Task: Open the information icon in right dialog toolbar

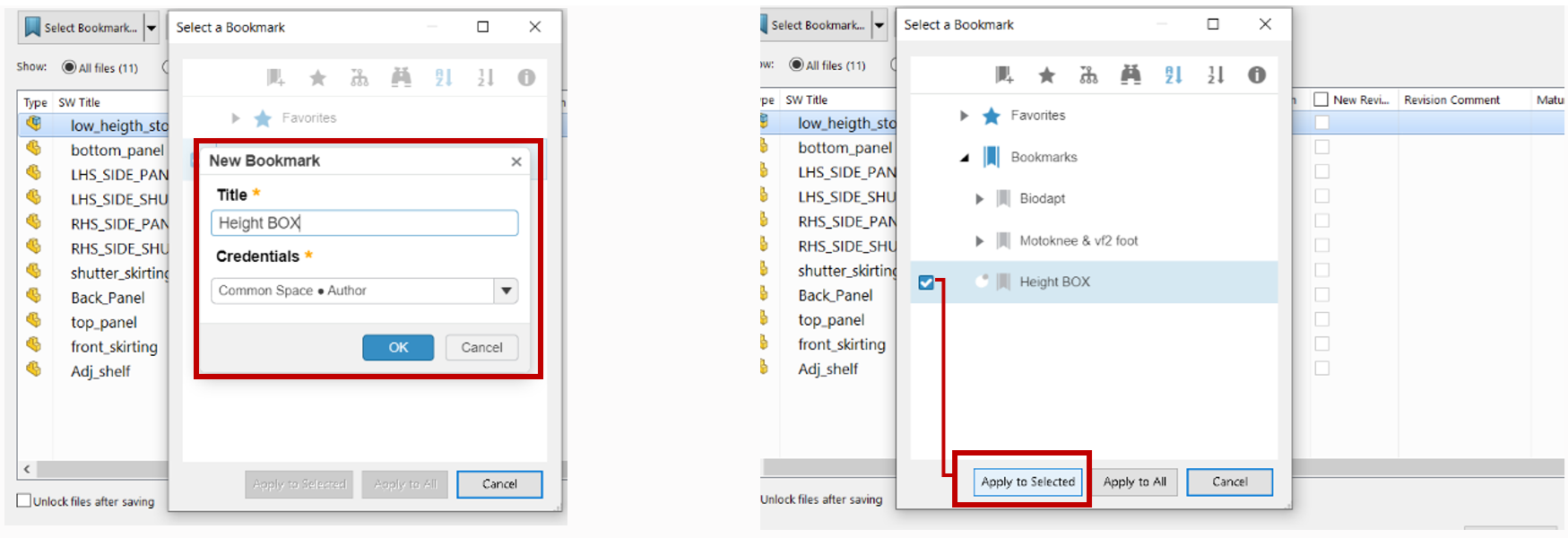Action: tap(1257, 75)
